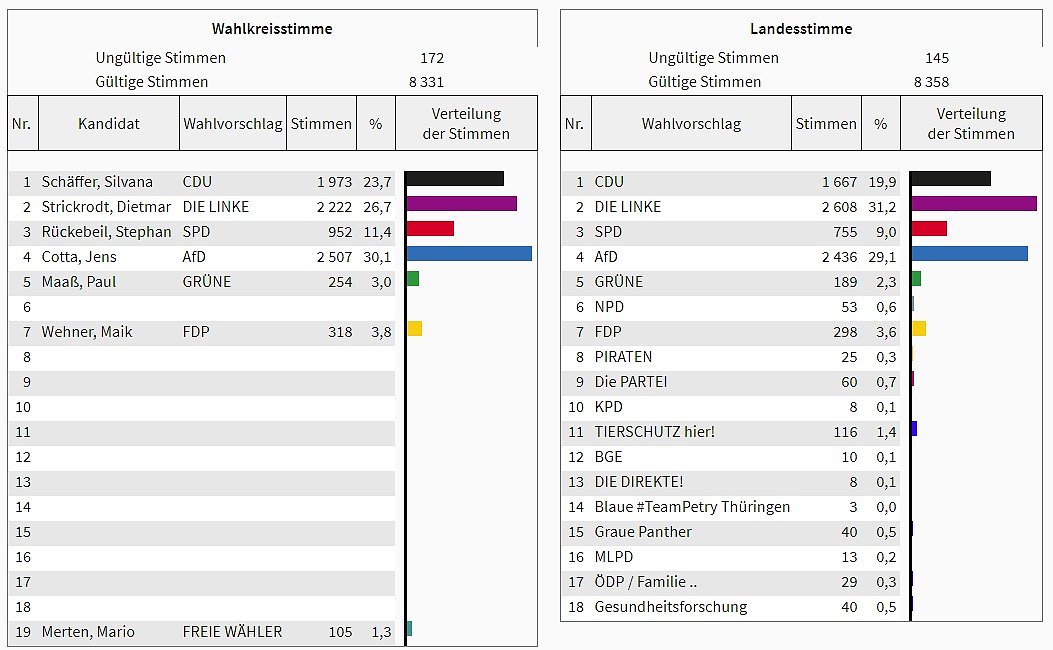This screenshot has height=650, width=1053.
Task: Click the Landesstimme table title
Action: click(x=801, y=29)
